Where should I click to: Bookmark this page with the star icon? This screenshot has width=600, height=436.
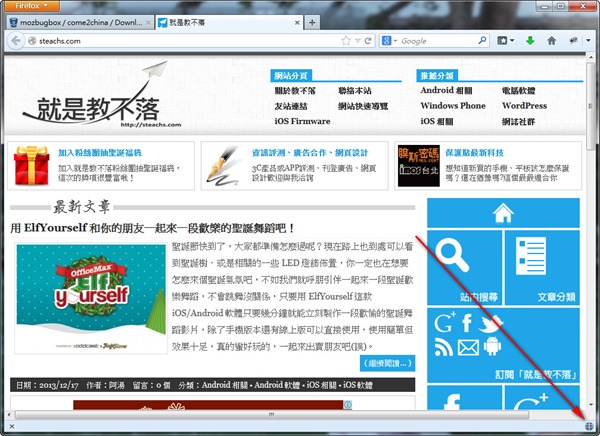pos(346,41)
